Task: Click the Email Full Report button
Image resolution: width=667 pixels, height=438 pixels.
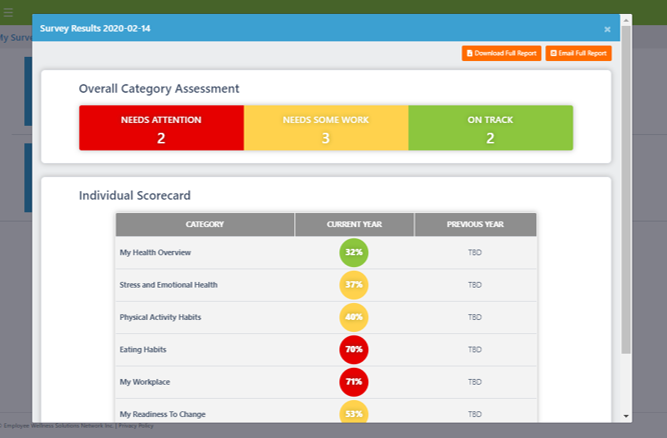Action: [x=578, y=53]
